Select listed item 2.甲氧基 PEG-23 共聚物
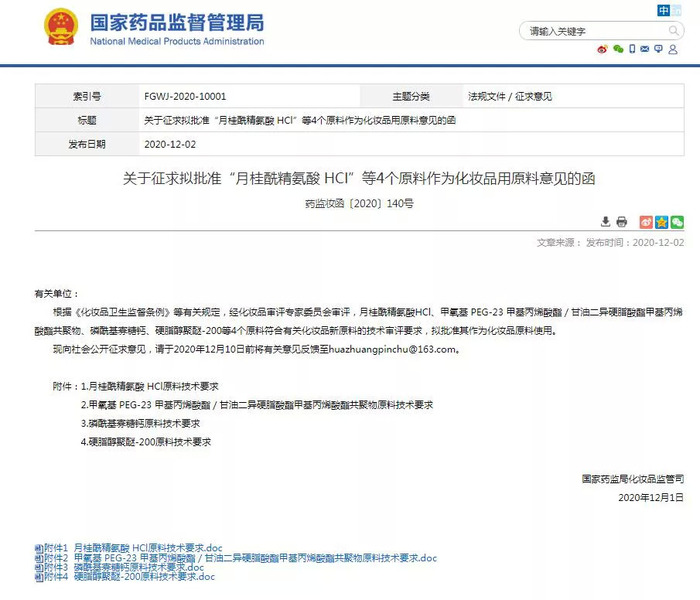Viewport: 700px width, 600px height. 257,405
